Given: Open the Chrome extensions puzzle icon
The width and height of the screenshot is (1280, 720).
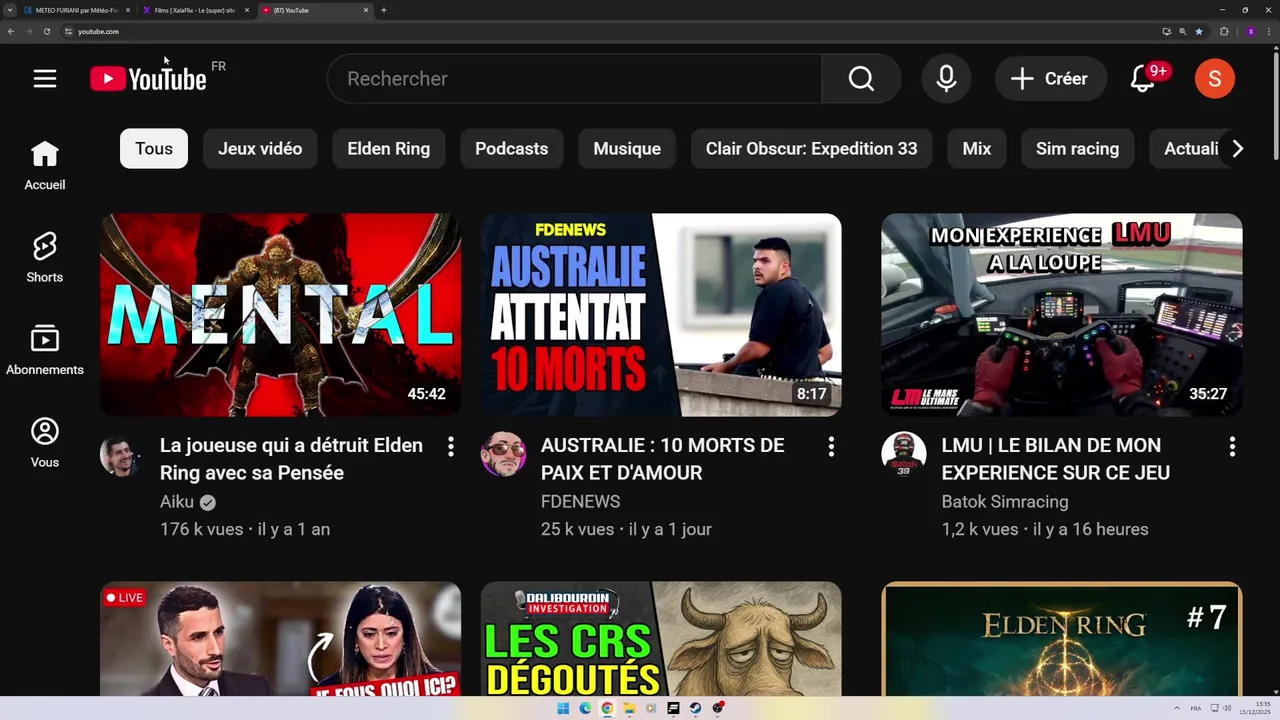Looking at the screenshot, I should click(1224, 31).
